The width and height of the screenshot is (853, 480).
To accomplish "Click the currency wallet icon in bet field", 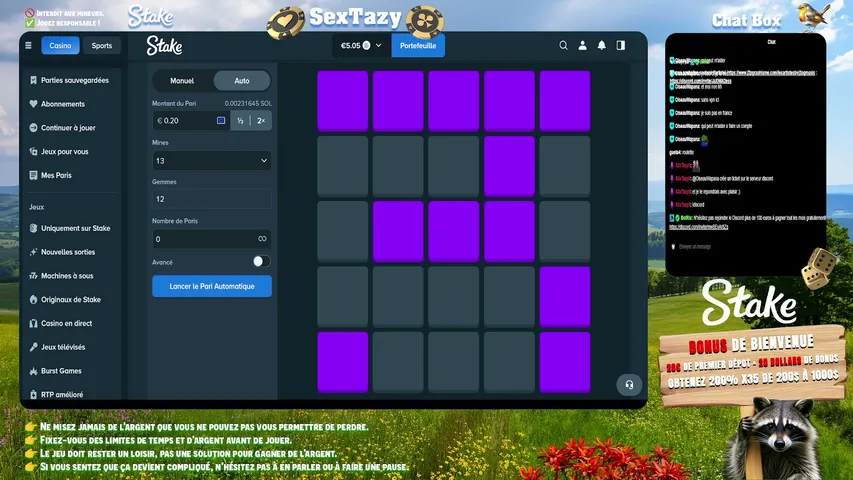I will tap(221, 120).
